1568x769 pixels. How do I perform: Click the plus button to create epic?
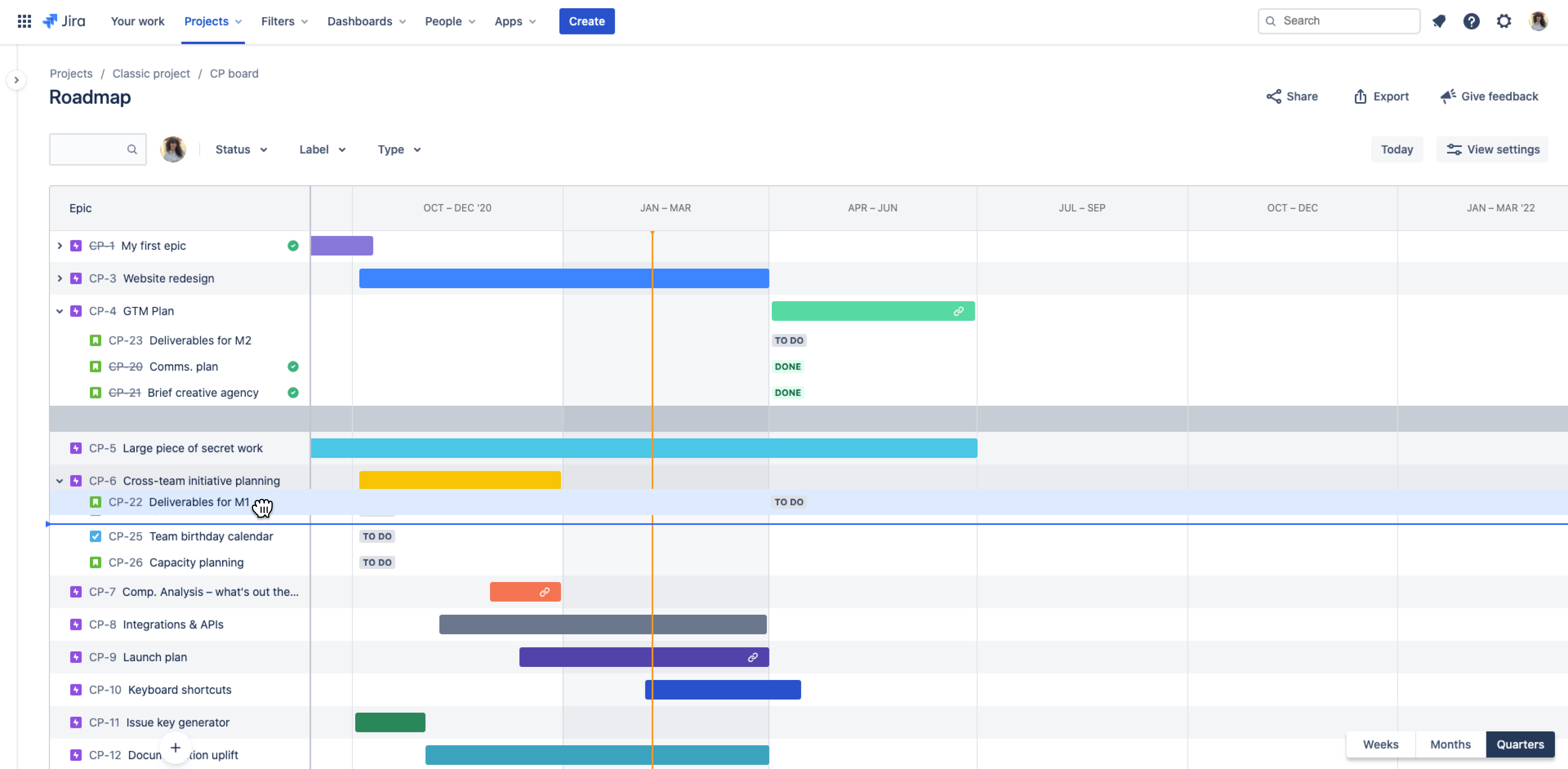point(175,748)
